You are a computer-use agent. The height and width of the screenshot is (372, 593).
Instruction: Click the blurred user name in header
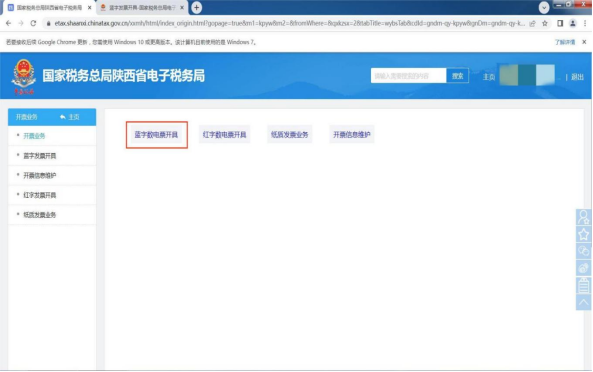(527, 75)
